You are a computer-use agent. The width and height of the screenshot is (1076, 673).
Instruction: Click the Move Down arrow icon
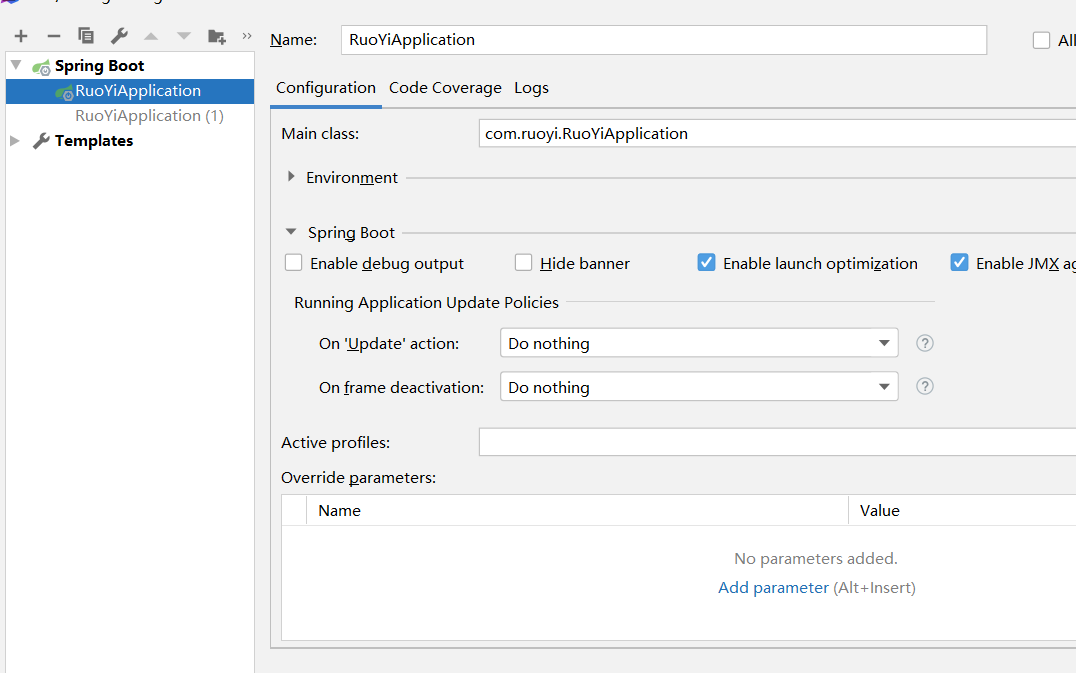[x=183, y=36]
